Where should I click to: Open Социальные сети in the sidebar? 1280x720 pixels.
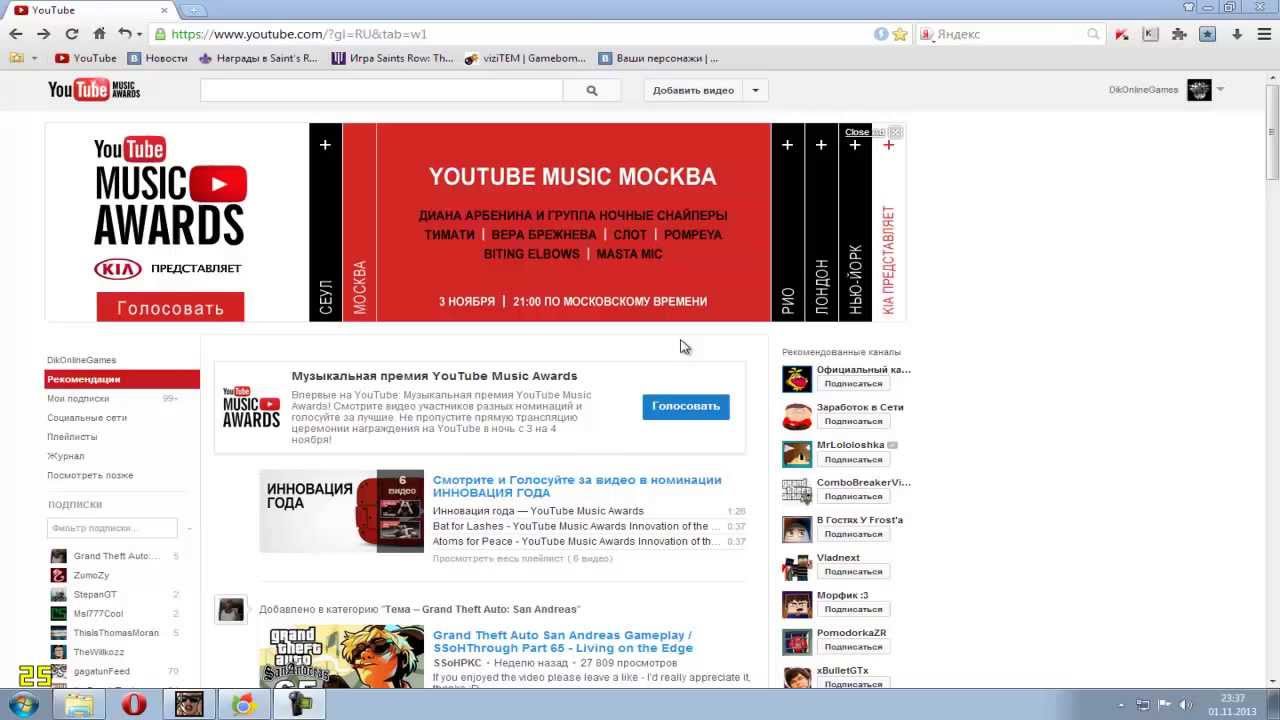point(87,417)
